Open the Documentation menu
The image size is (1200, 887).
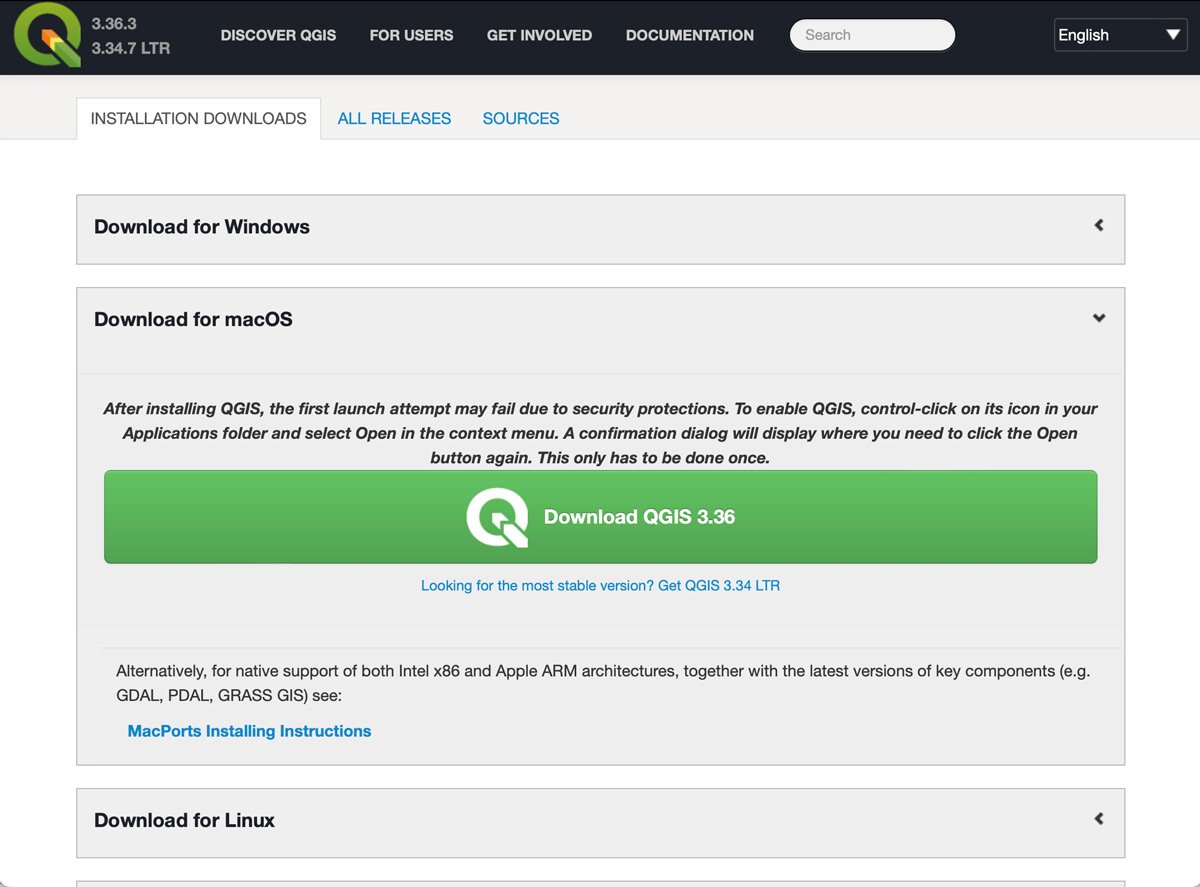690,35
